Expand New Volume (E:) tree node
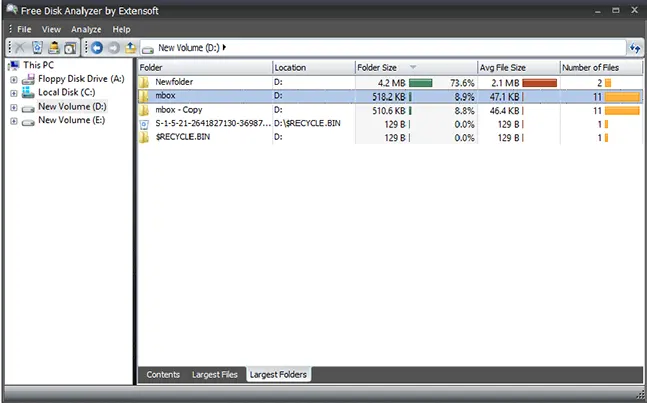 coord(14,121)
